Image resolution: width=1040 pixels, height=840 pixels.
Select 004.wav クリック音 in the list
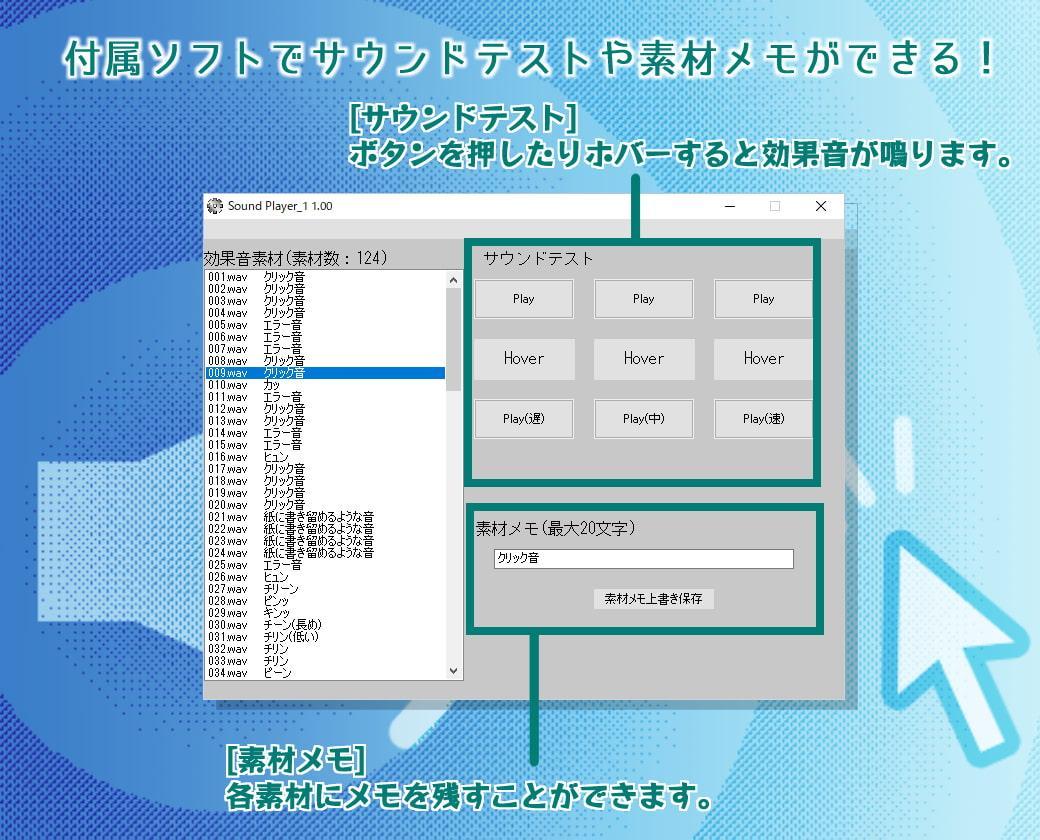[325, 313]
